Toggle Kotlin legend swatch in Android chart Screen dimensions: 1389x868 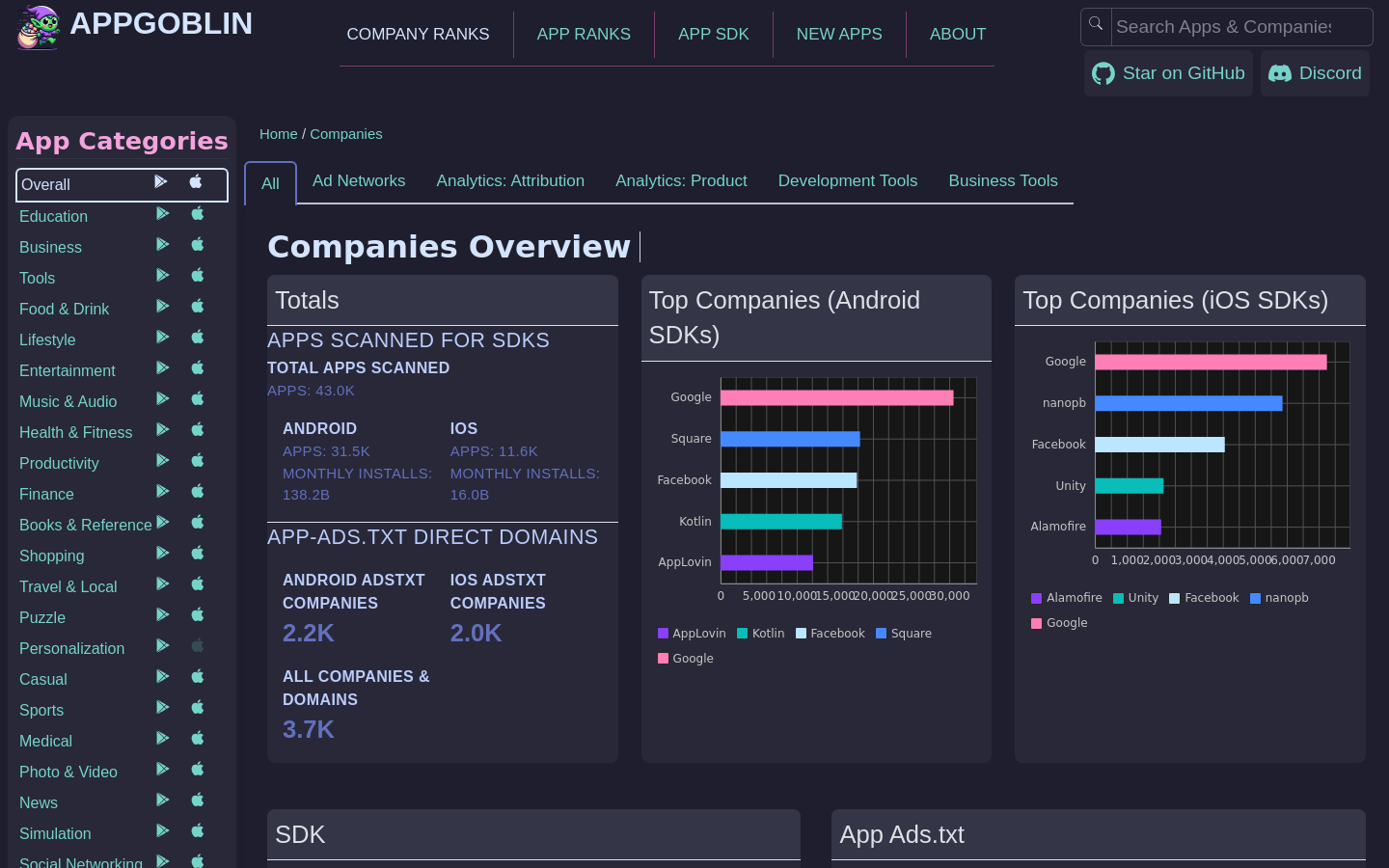(x=743, y=634)
